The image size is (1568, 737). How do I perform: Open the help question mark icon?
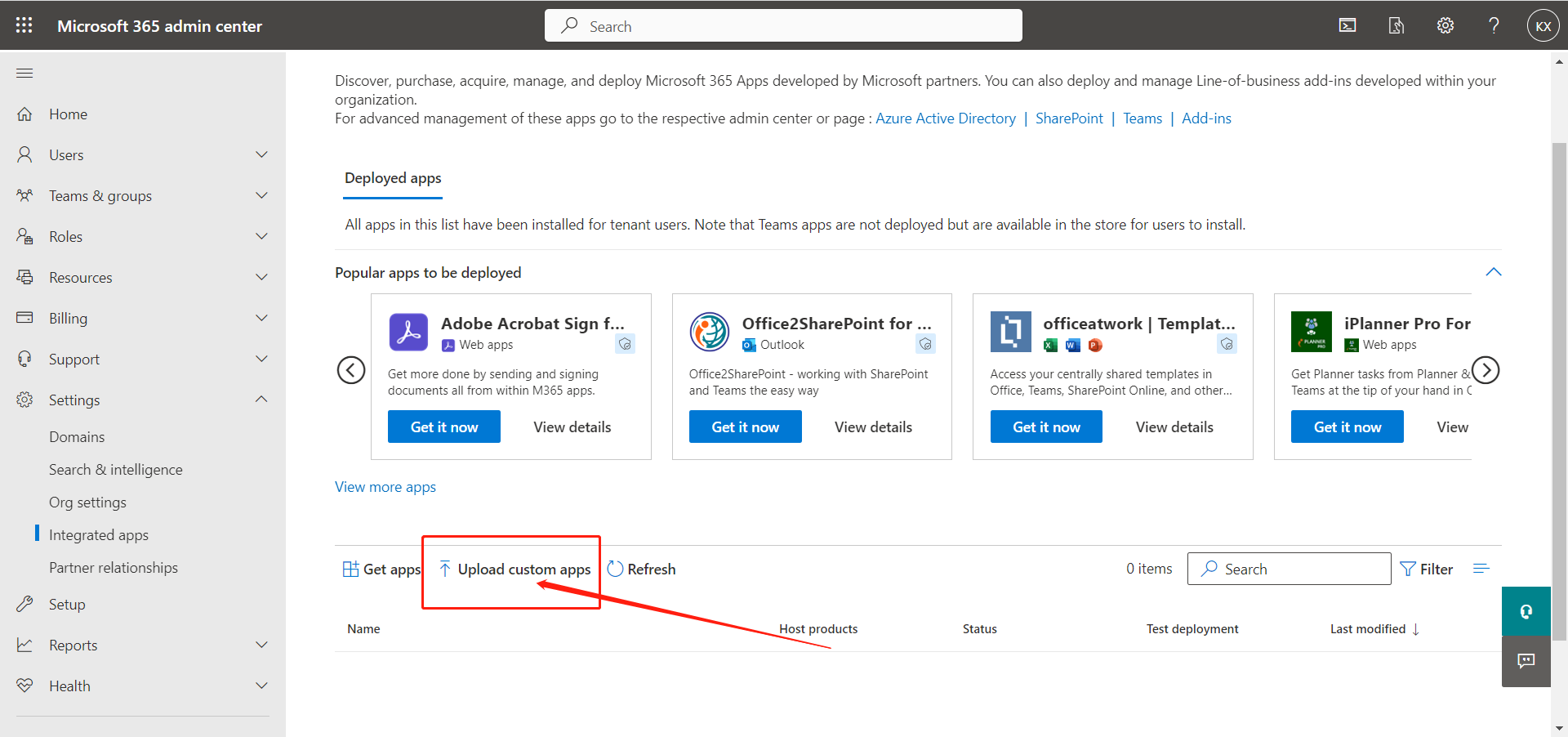[x=1494, y=25]
